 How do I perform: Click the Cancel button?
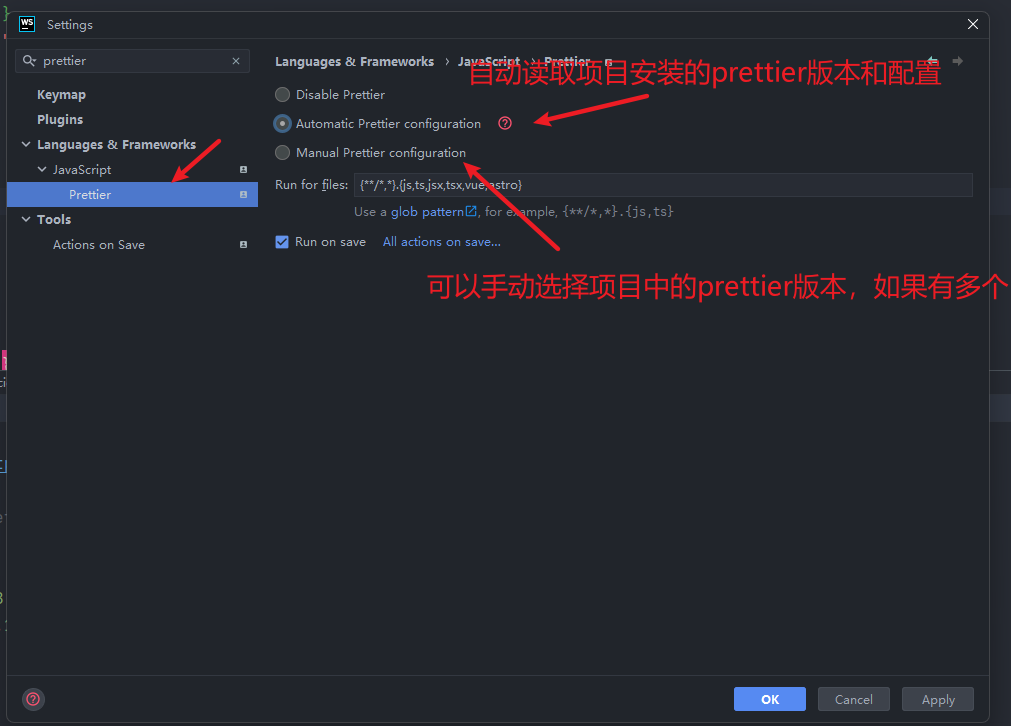[x=854, y=699]
